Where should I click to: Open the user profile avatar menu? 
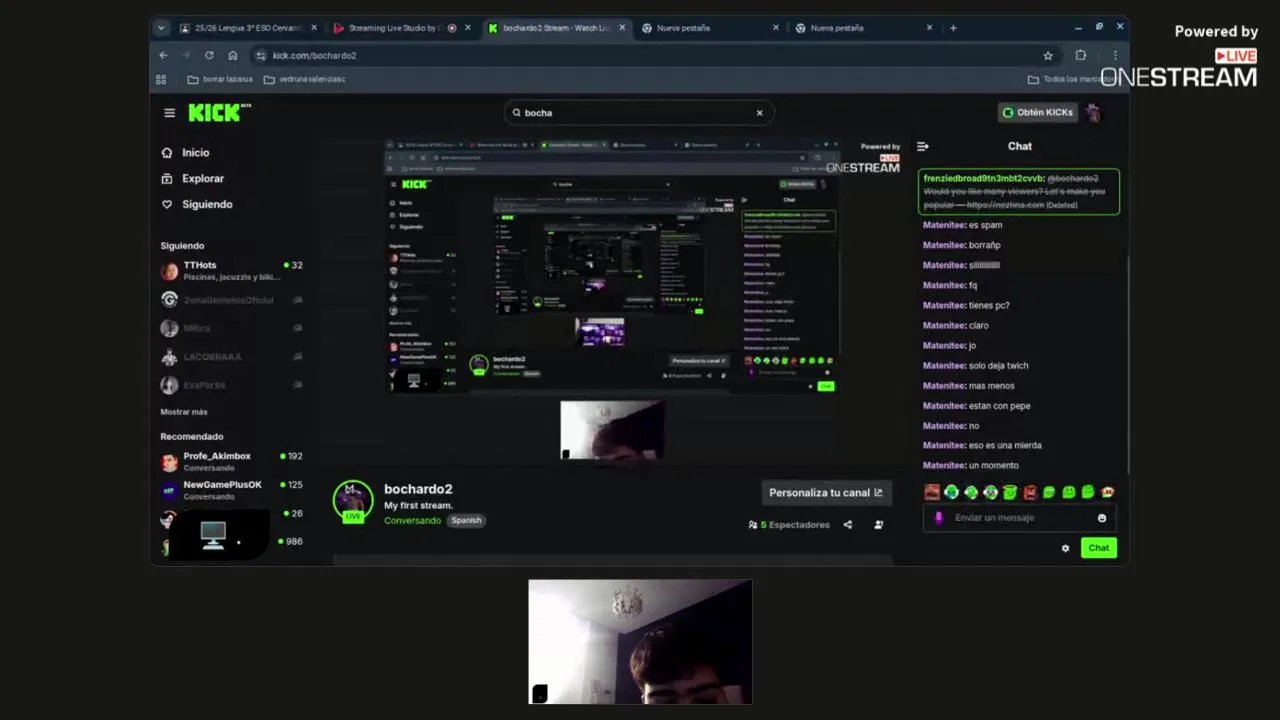[1093, 113]
